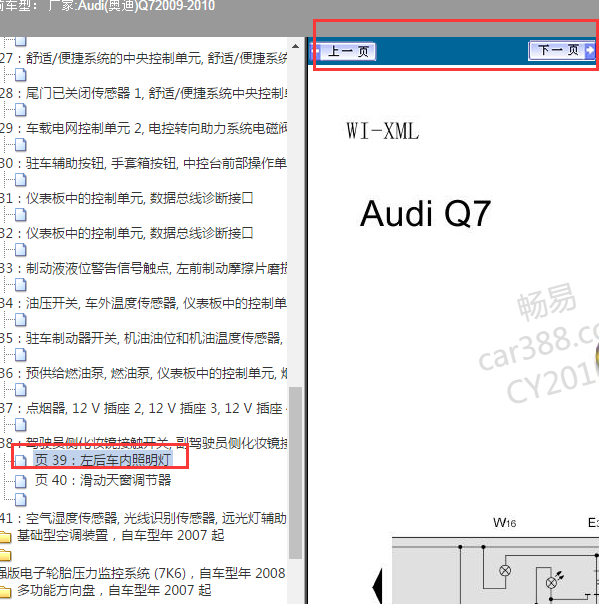This screenshot has height=604, width=599.
Task: Click right arrow icon inside 下一页 button
Action: pos(589,50)
